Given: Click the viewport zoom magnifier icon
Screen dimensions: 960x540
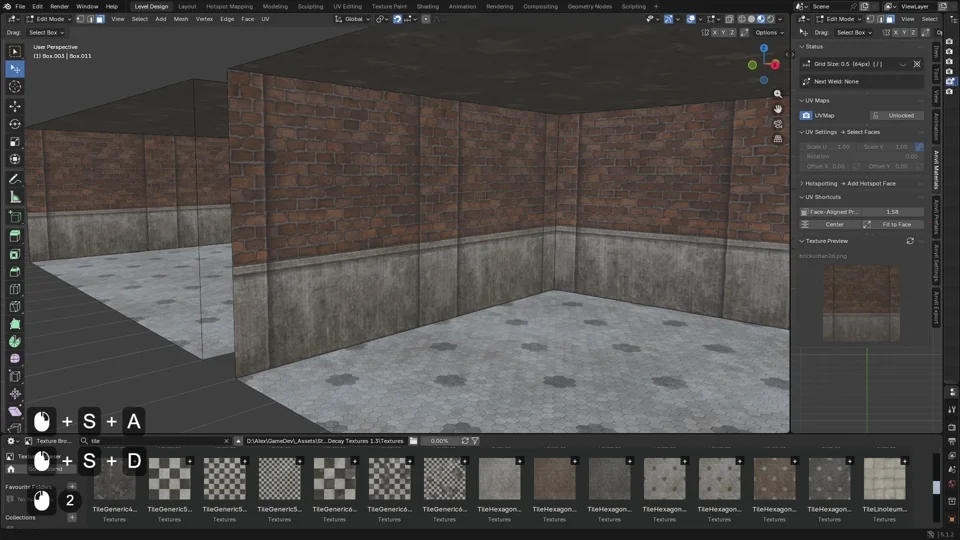Looking at the screenshot, I should [778, 94].
